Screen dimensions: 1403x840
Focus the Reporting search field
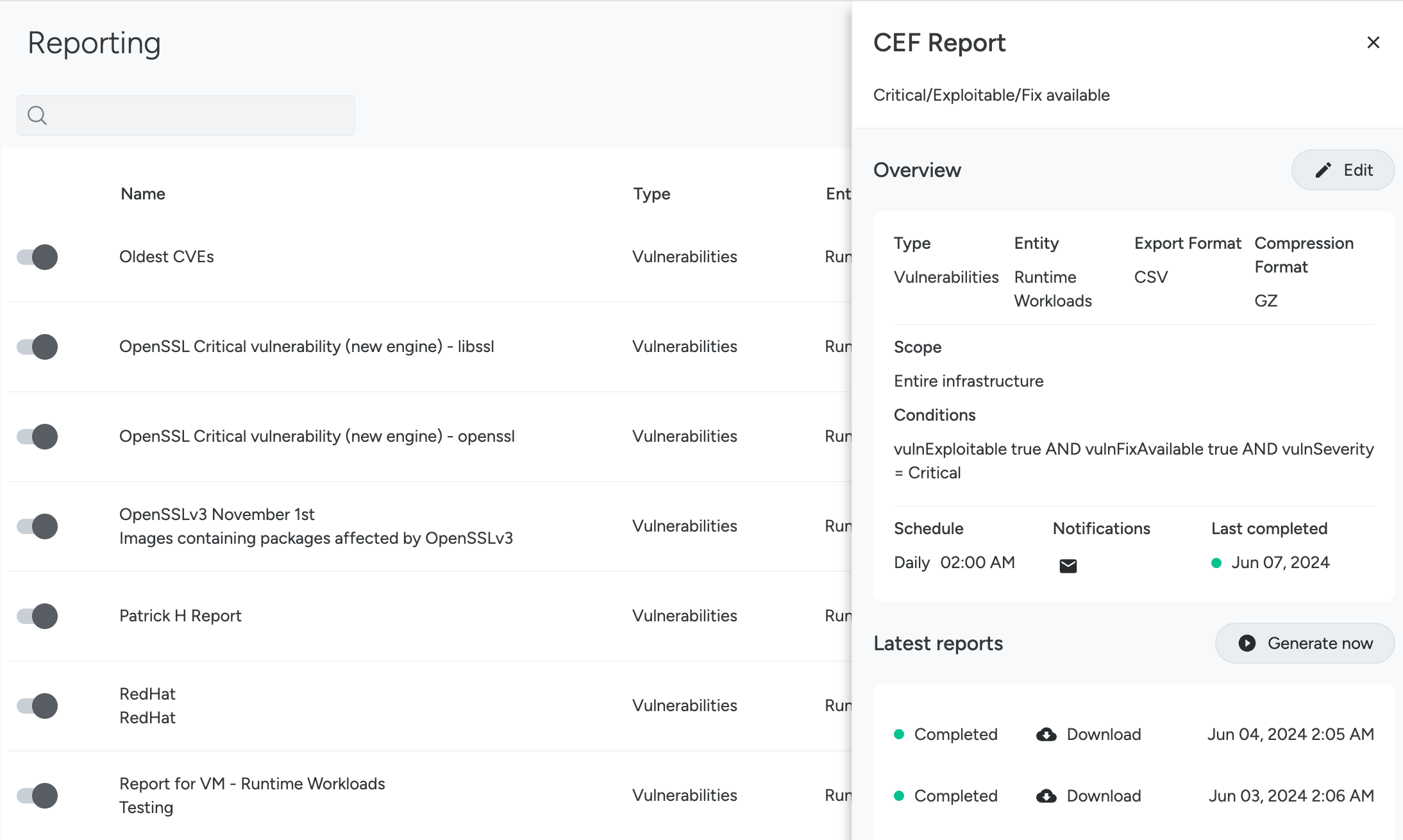(186, 115)
